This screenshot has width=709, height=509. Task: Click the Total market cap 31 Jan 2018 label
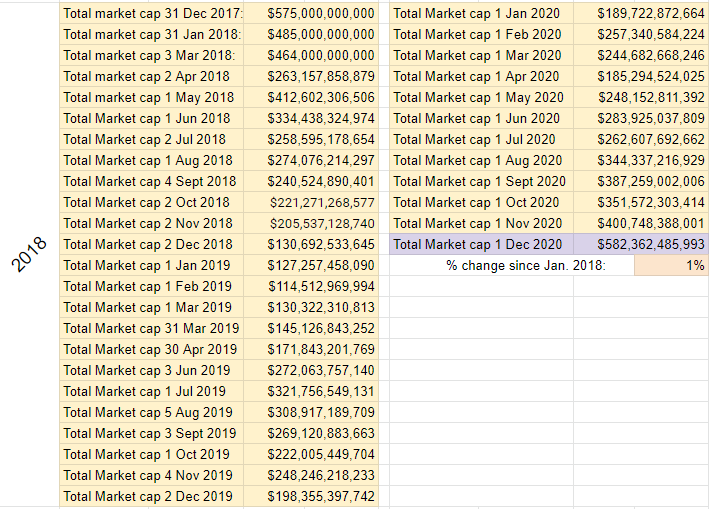pos(151,34)
